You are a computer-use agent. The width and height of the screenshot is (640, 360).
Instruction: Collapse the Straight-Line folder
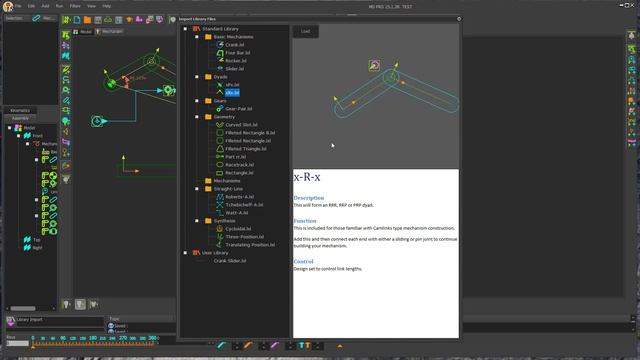click(x=197, y=189)
